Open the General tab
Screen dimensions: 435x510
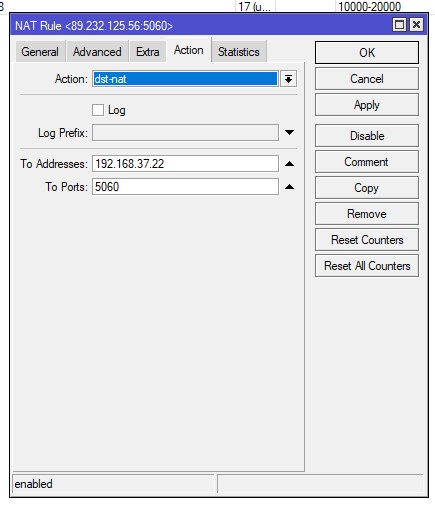coord(40,52)
